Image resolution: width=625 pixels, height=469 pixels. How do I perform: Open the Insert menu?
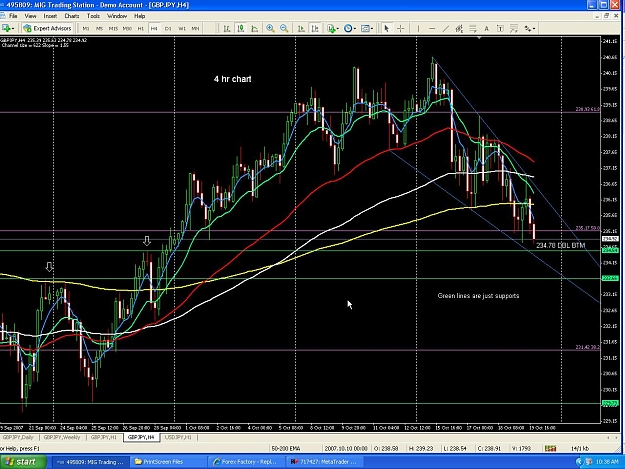click(50, 16)
